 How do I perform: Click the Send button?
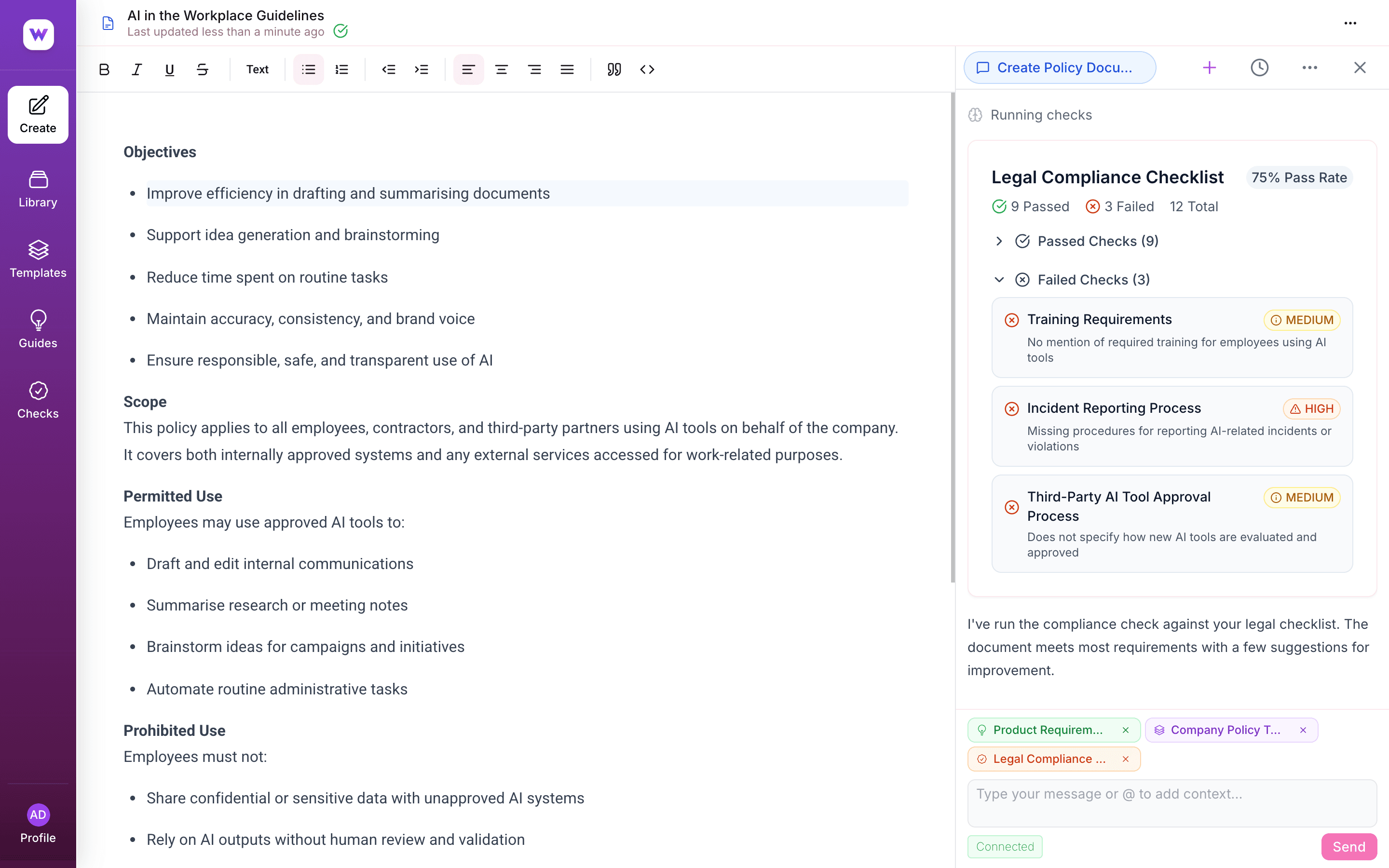coord(1349,846)
